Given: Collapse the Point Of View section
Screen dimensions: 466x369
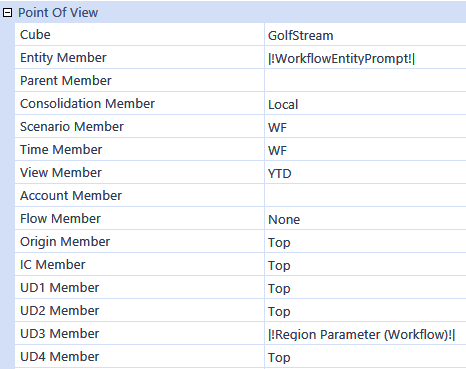Looking at the screenshot, I should [x=7, y=13].
